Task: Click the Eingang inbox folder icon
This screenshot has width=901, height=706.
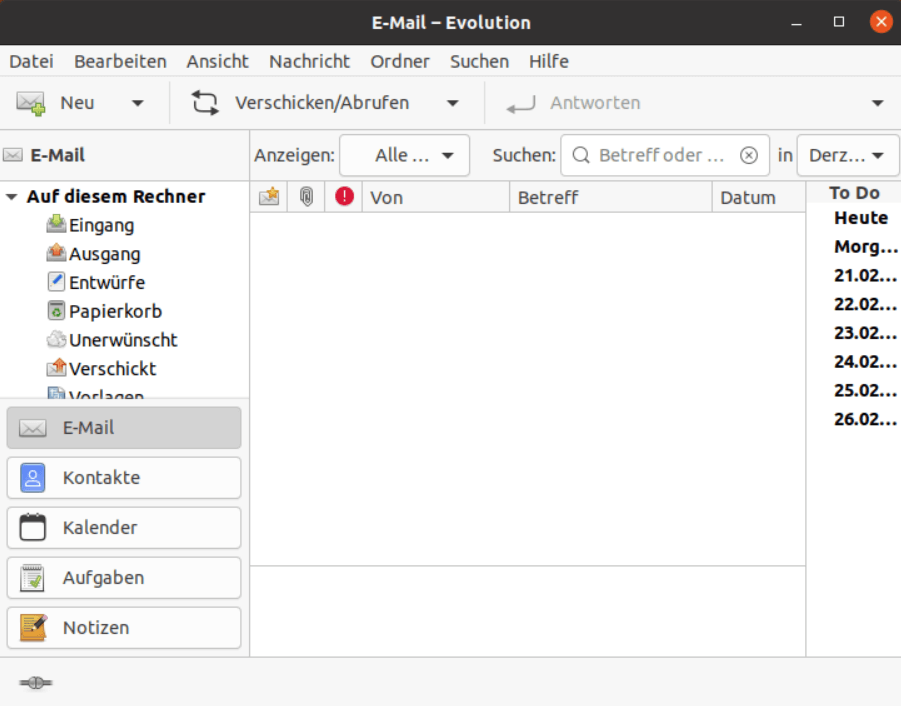Action: pyautogui.click(x=56, y=225)
